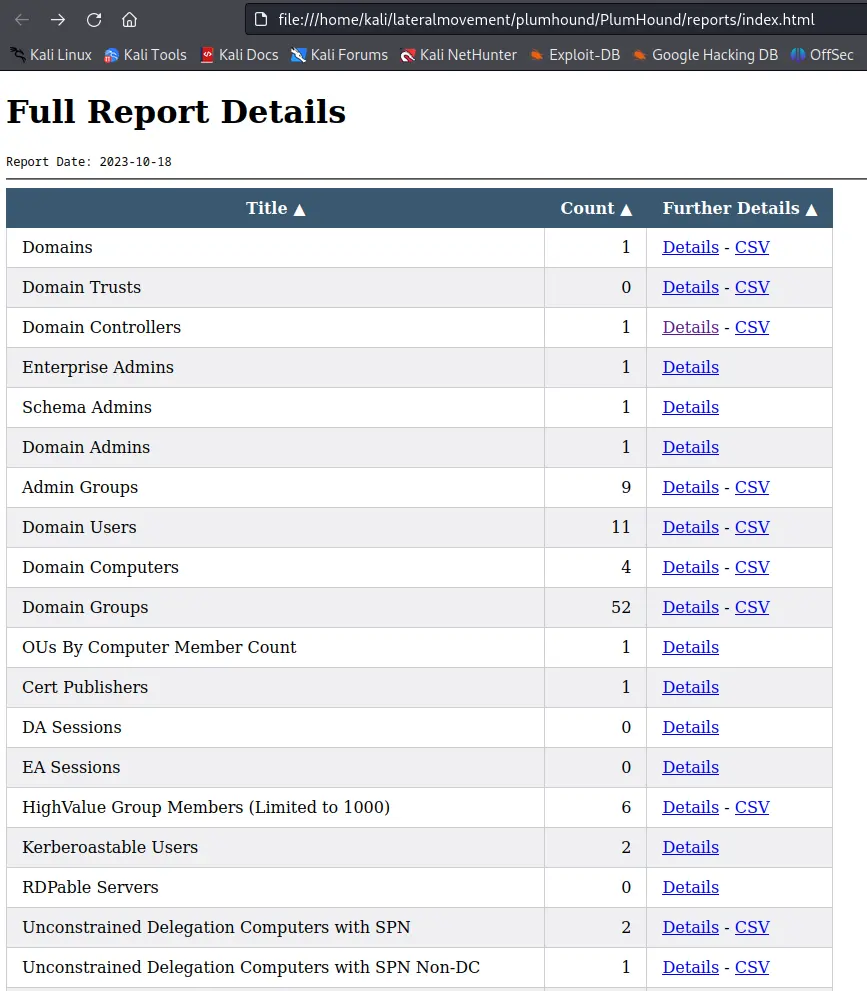Open Details link for Domain Admins

(x=690, y=447)
